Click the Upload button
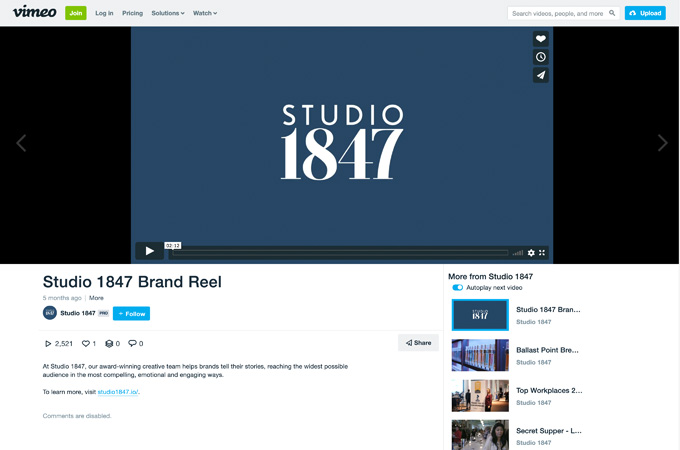Screen dimensions: 680x450 coord(645,13)
